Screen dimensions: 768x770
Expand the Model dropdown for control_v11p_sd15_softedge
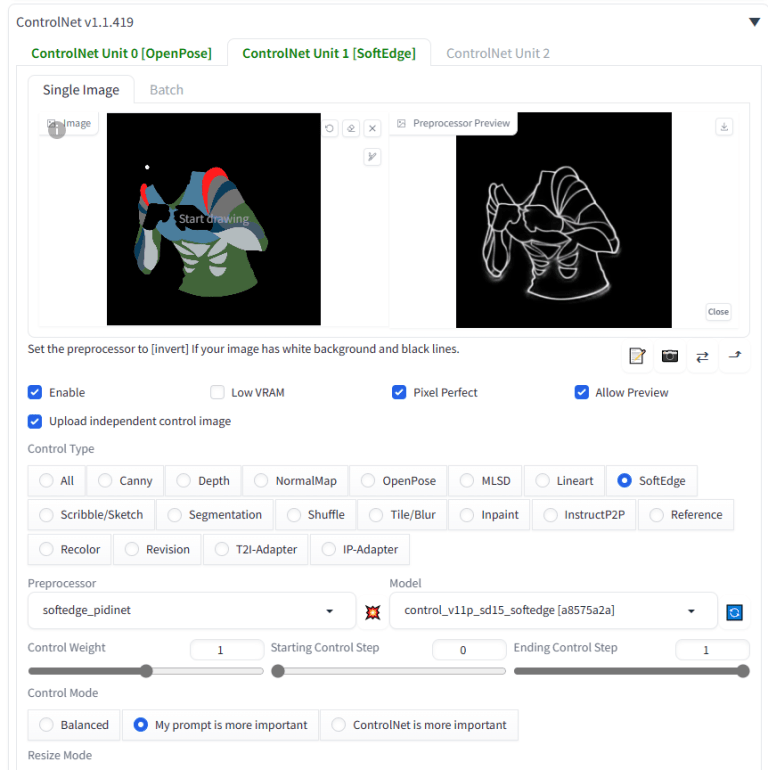[x=551, y=610]
